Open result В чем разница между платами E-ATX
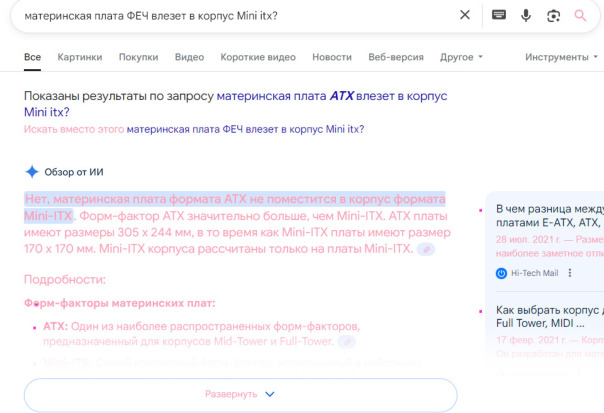The width and height of the screenshot is (604, 413). pyautogui.click(x=550, y=216)
